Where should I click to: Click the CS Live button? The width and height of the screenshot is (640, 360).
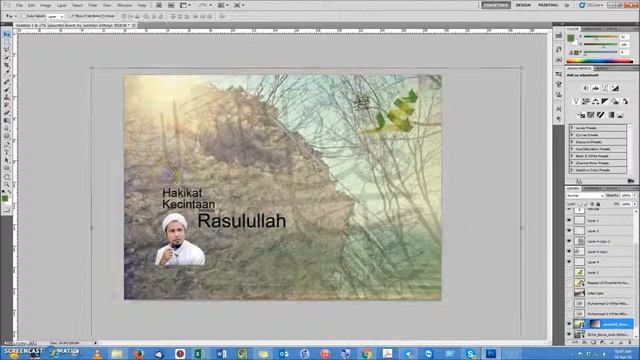(x=590, y=5)
